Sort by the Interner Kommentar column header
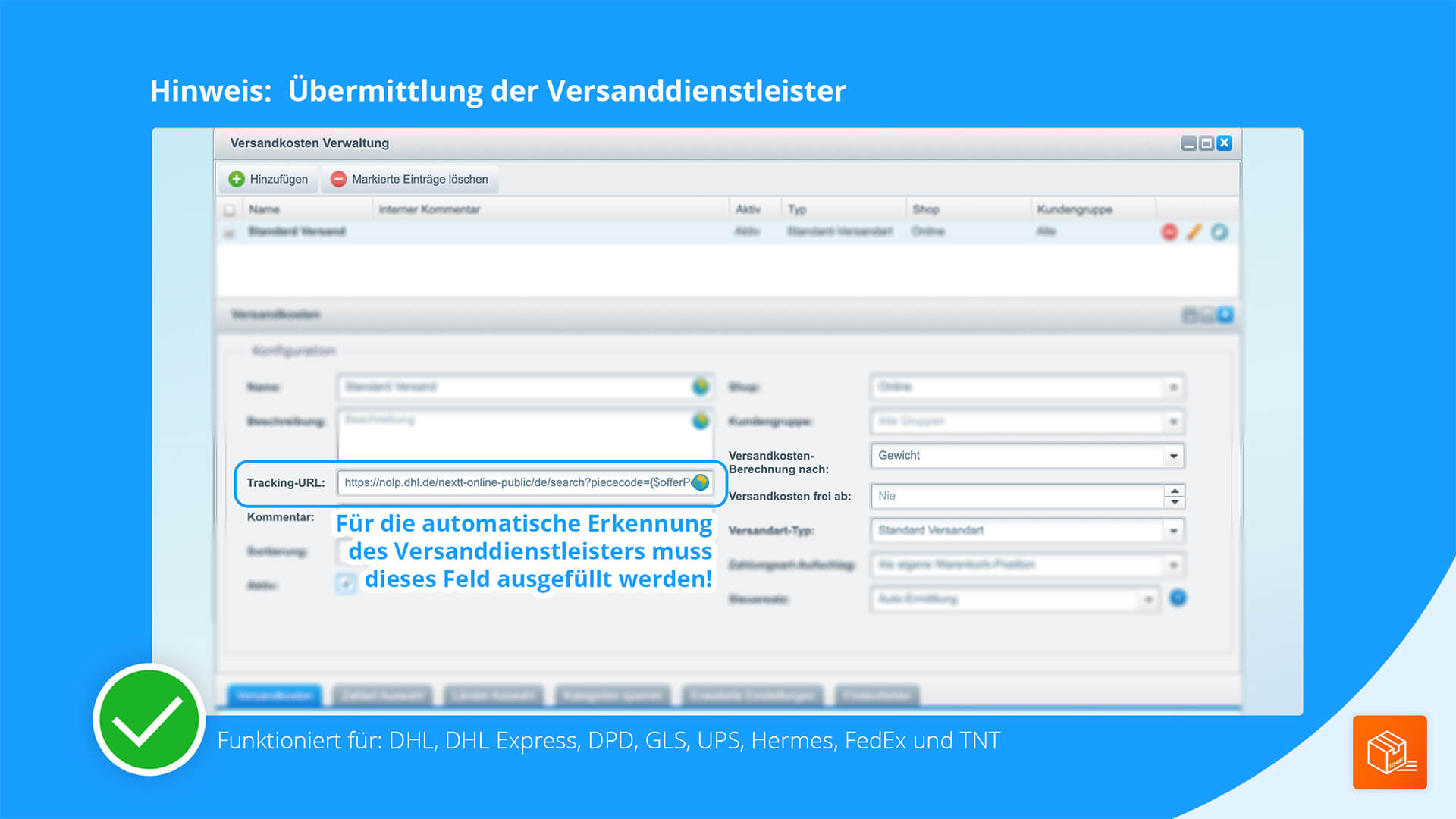1456x819 pixels. (551, 209)
